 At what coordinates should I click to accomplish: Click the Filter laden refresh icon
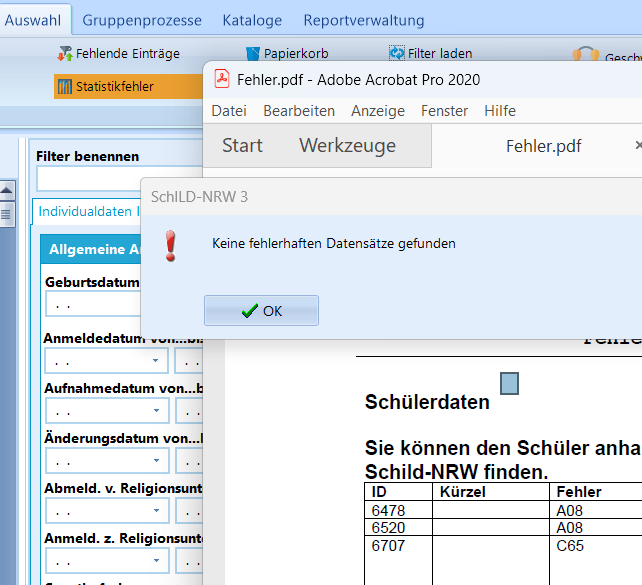tap(397, 53)
